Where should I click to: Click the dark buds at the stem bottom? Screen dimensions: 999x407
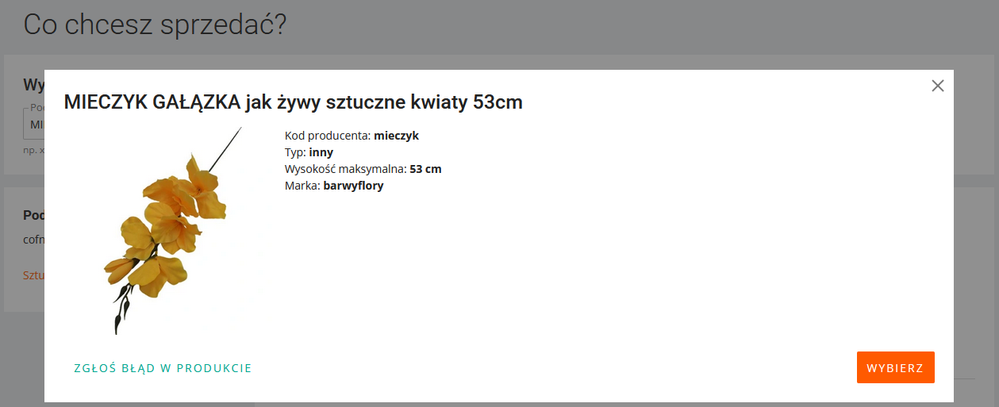[x=122, y=305]
